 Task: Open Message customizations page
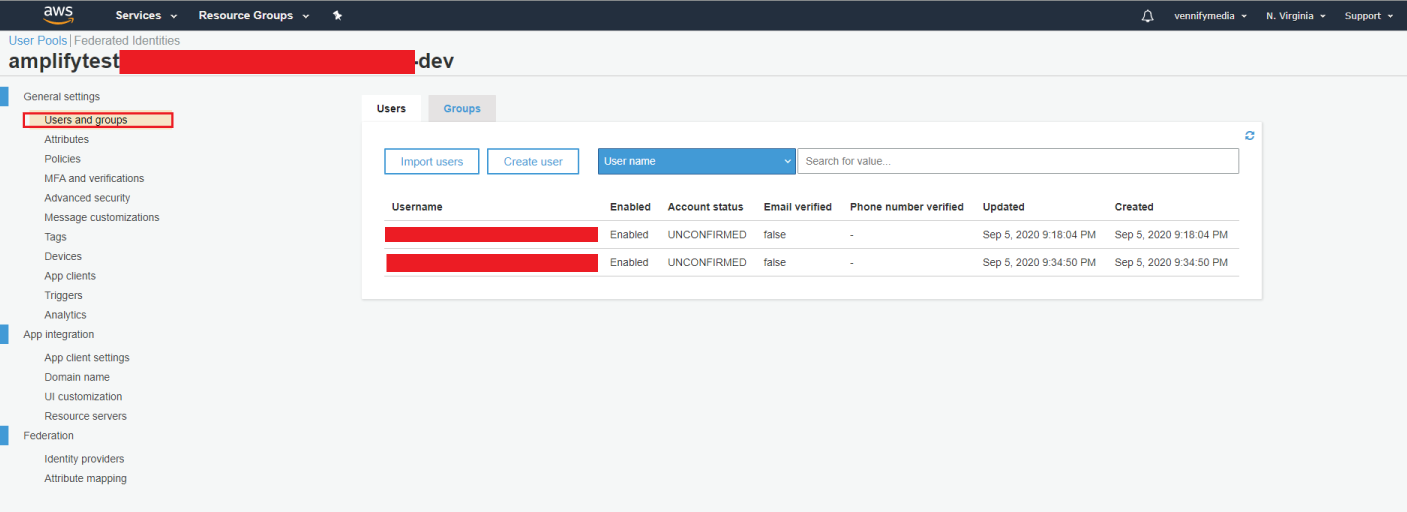click(102, 218)
